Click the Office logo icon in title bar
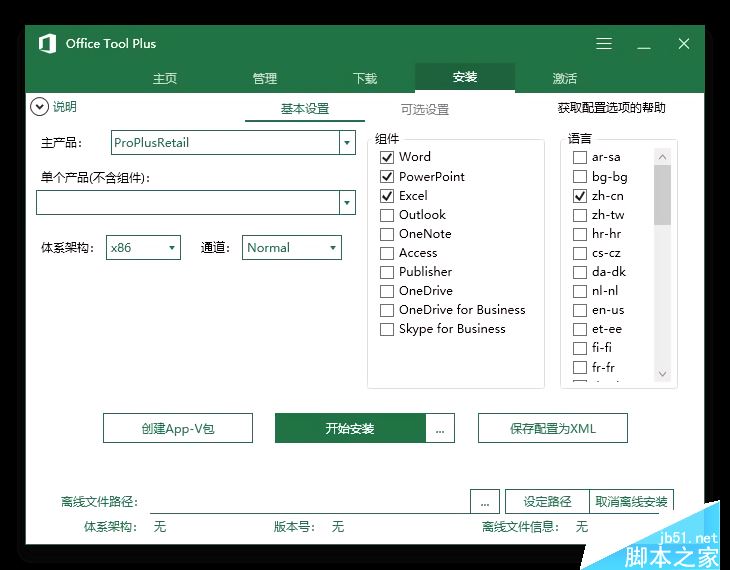This screenshot has width=730, height=570. 47,44
